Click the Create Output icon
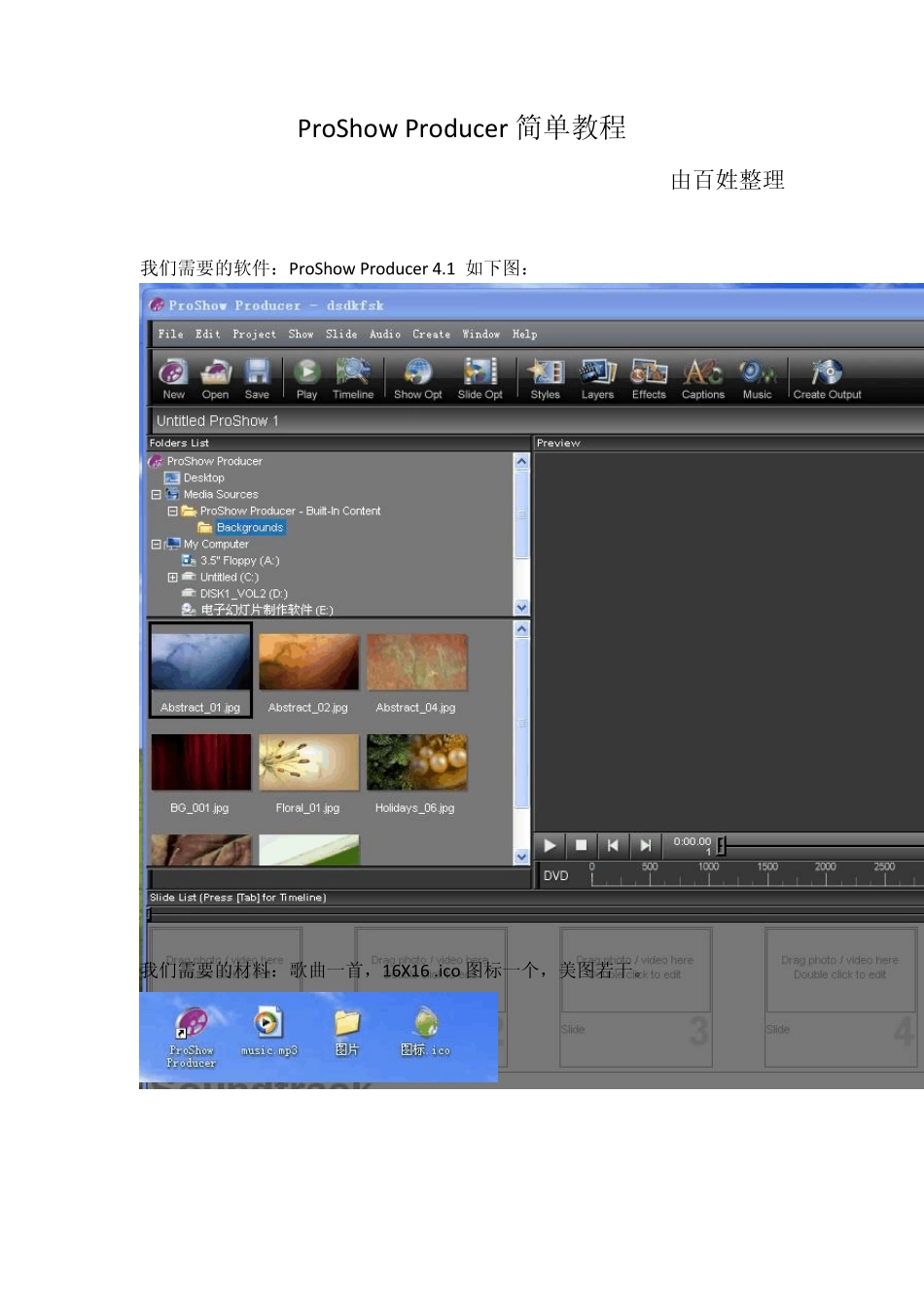Screen dimensions: 924x1307 point(827,378)
